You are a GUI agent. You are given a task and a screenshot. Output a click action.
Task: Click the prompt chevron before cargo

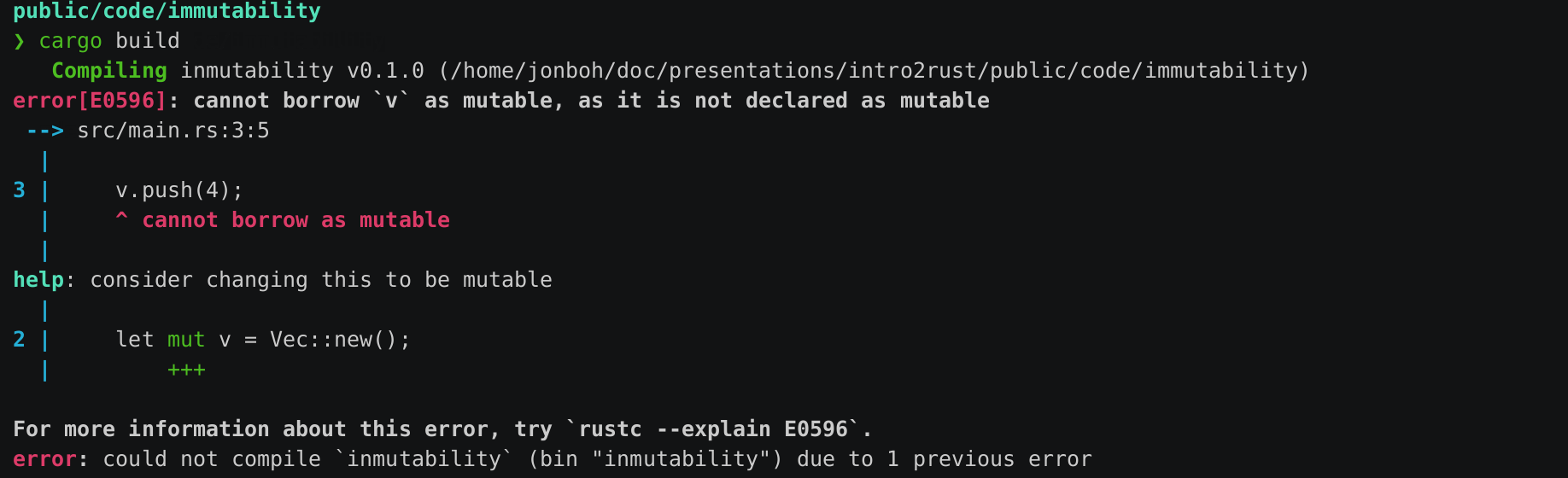(19, 41)
